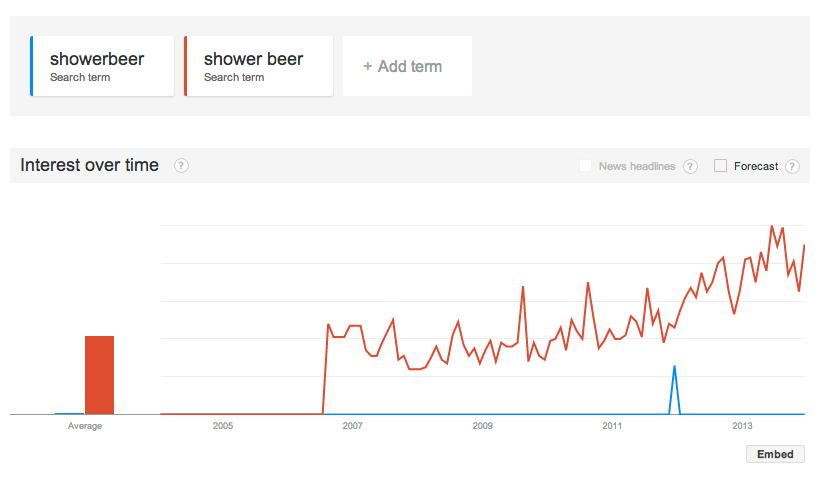The width and height of the screenshot is (819, 479).
Task: Toggle the News headlines checkbox
Action: tap(586, 166)
